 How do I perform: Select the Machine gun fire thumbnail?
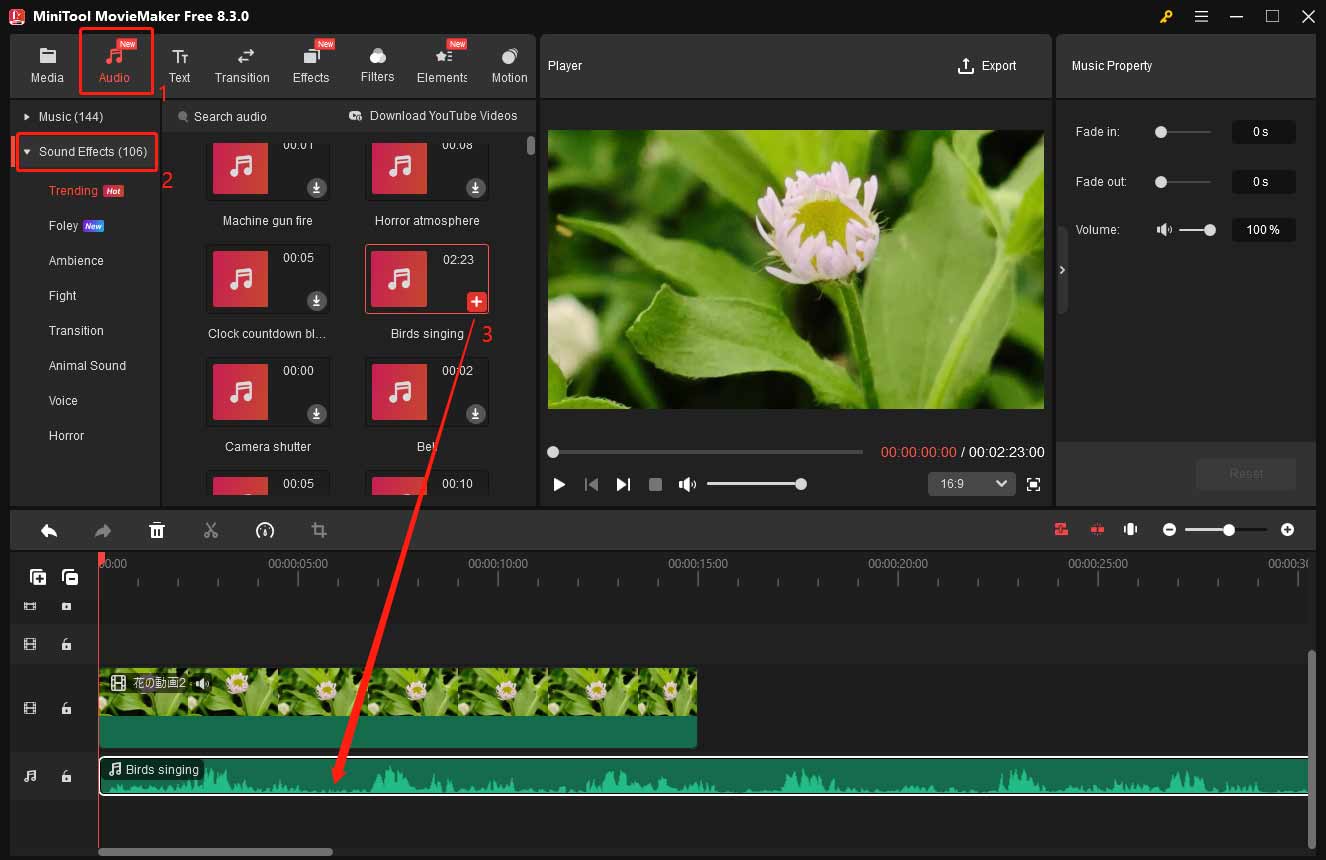point(268,172)
